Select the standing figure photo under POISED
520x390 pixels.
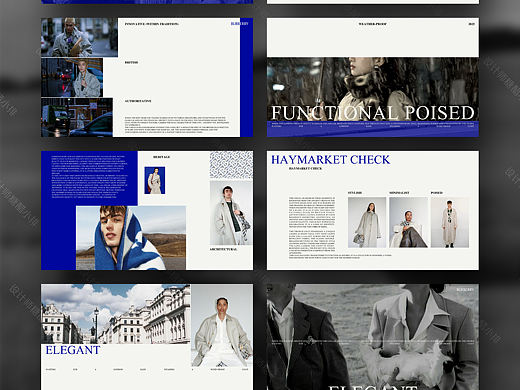pyautogui.click(x=450, y=222)
